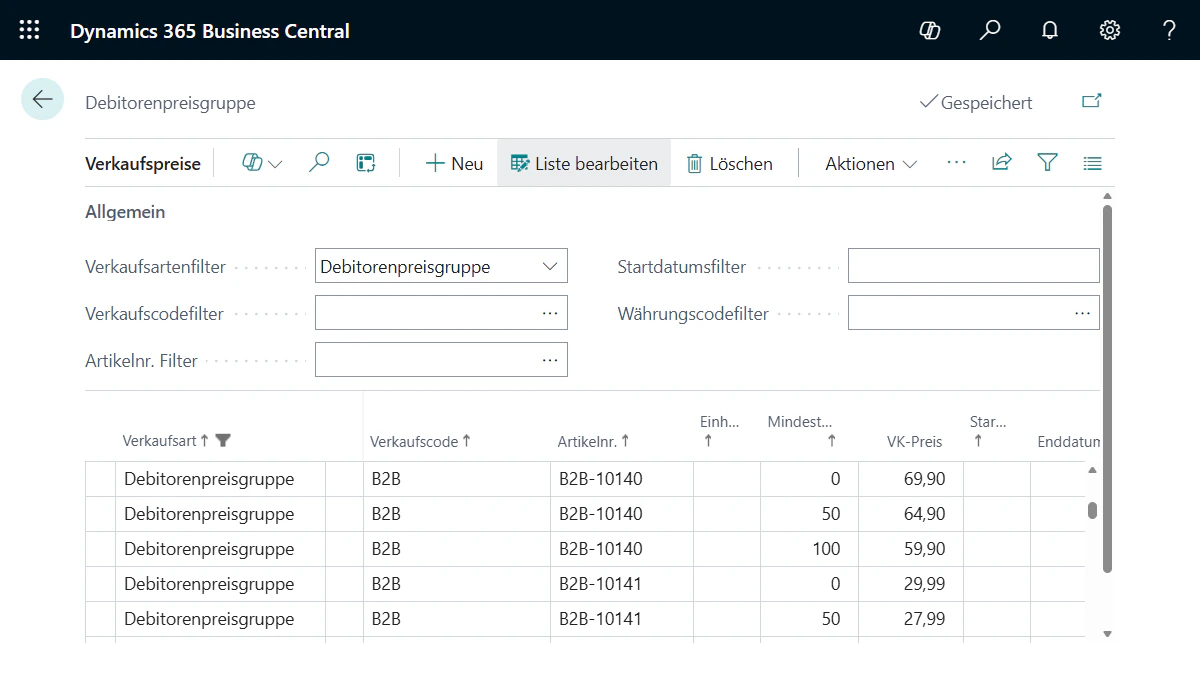Show more toolbar options ellipsis
The width and height of the screenshot is (1200, 675).
pos(956,162)
